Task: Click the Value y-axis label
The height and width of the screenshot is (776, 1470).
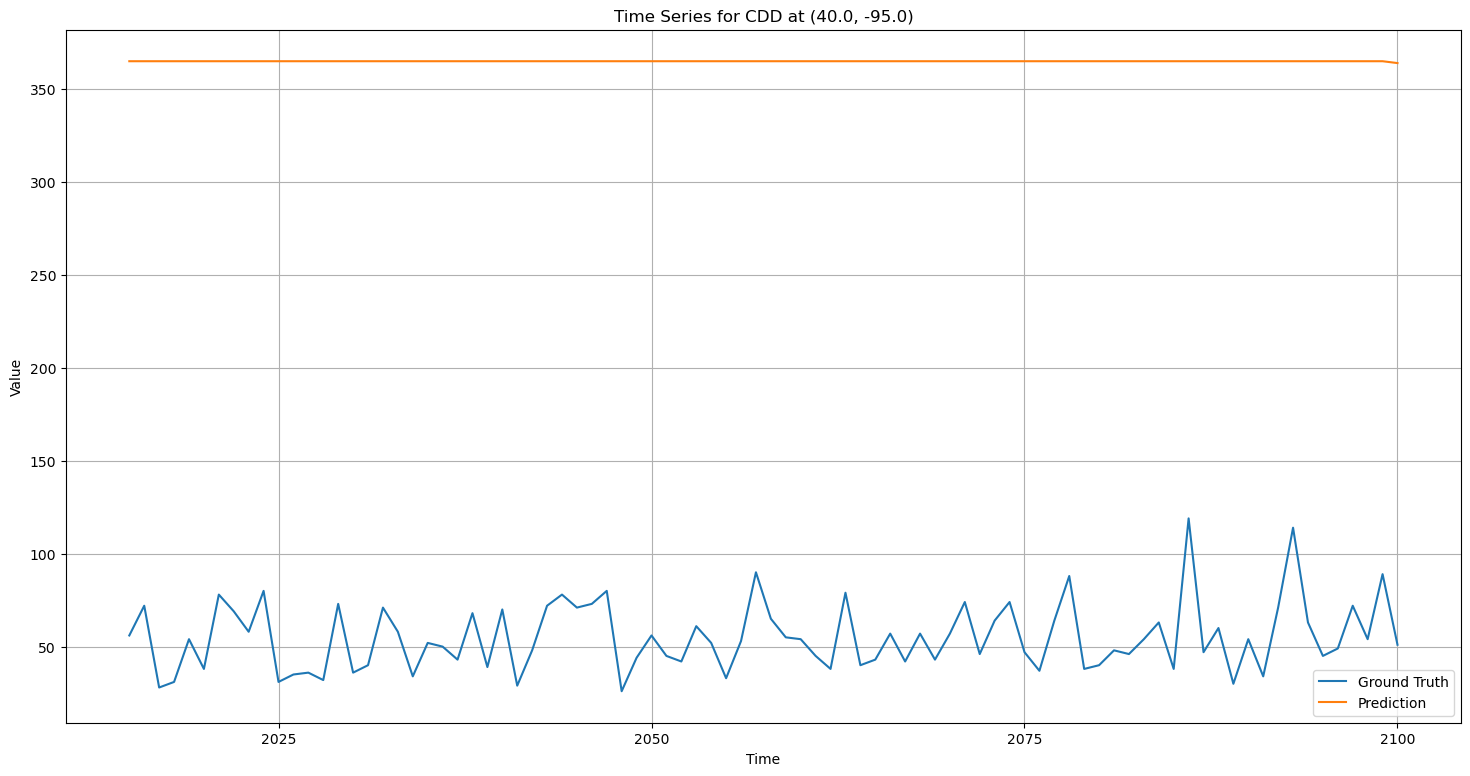Action: point(16,378)
